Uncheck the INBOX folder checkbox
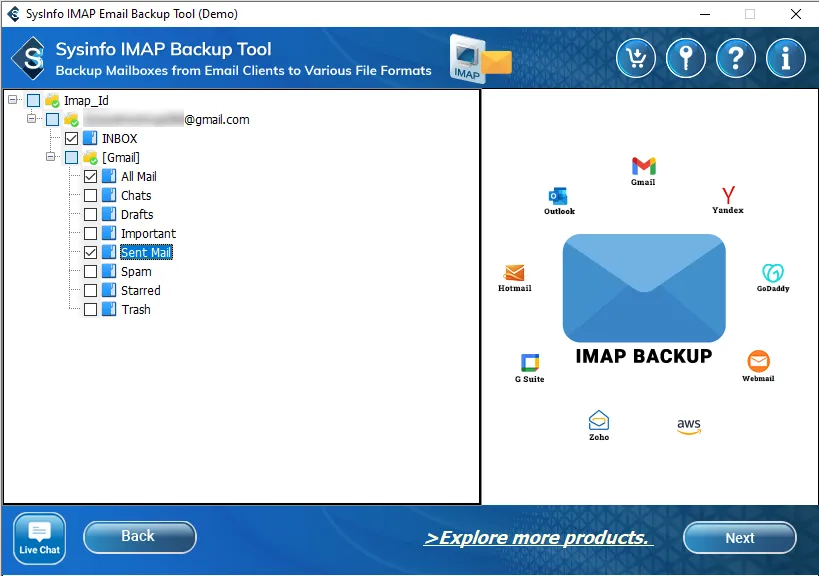 (x=72, y=139)
